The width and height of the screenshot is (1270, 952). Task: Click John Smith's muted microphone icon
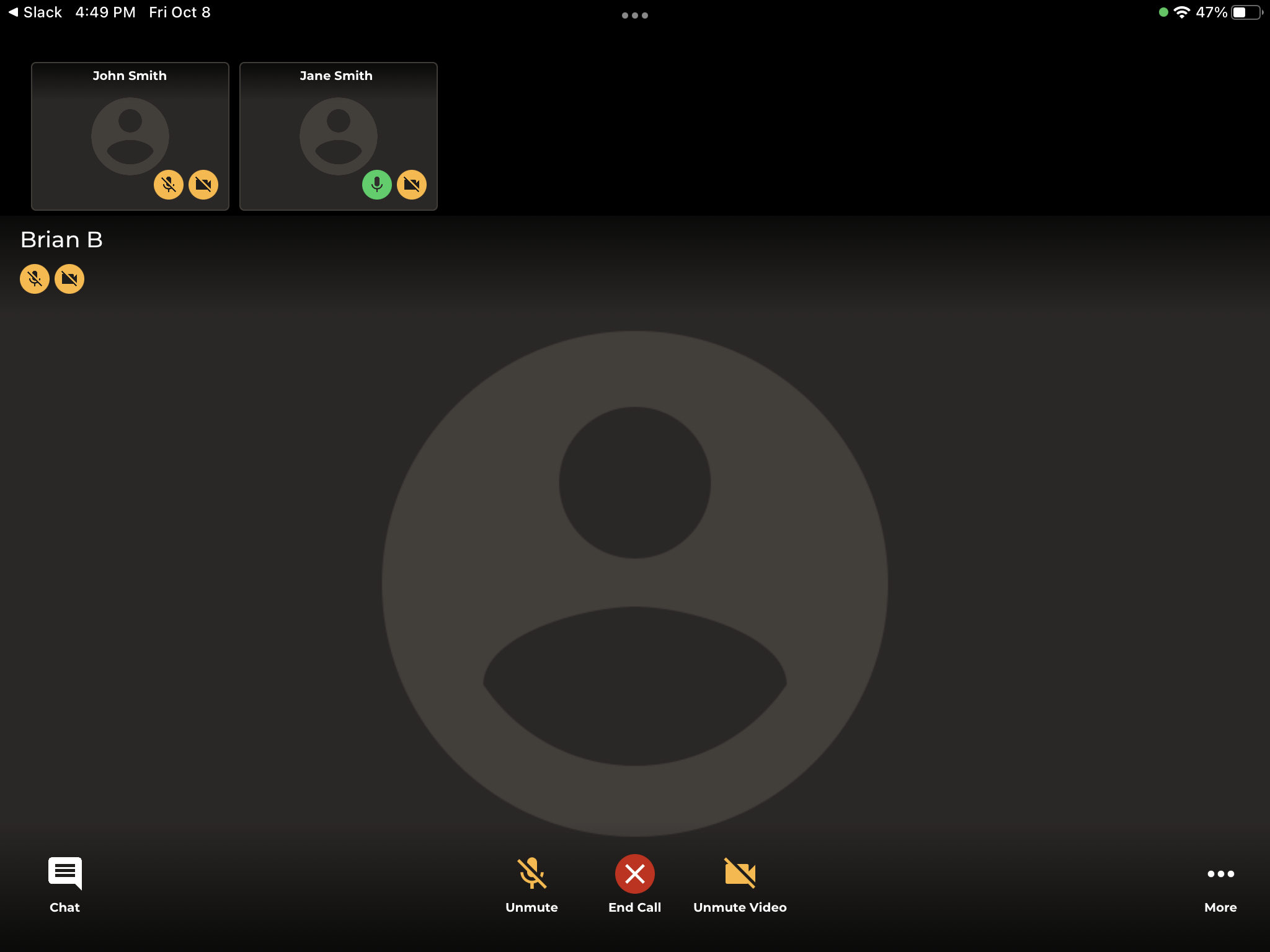168,185
